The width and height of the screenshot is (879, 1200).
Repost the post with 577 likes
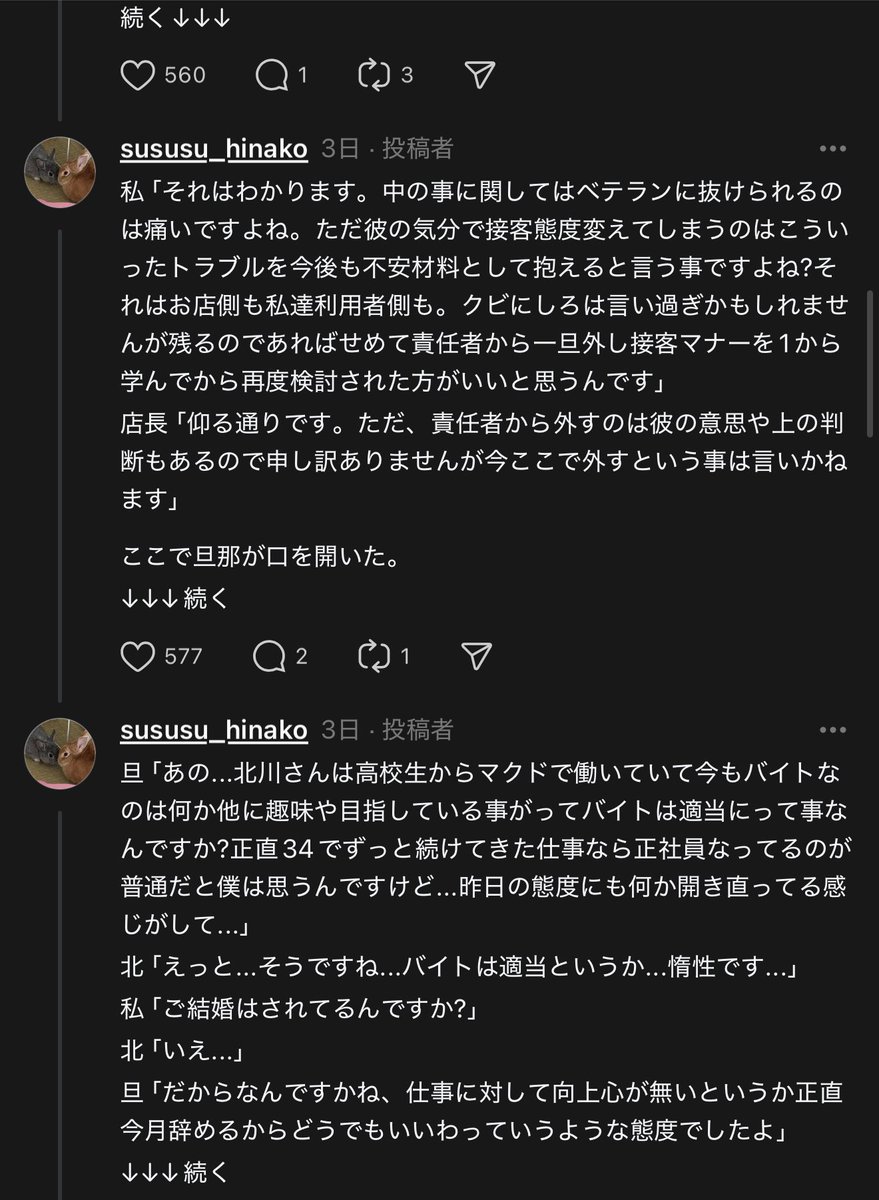pyautogui.click(x=373, y=656)
